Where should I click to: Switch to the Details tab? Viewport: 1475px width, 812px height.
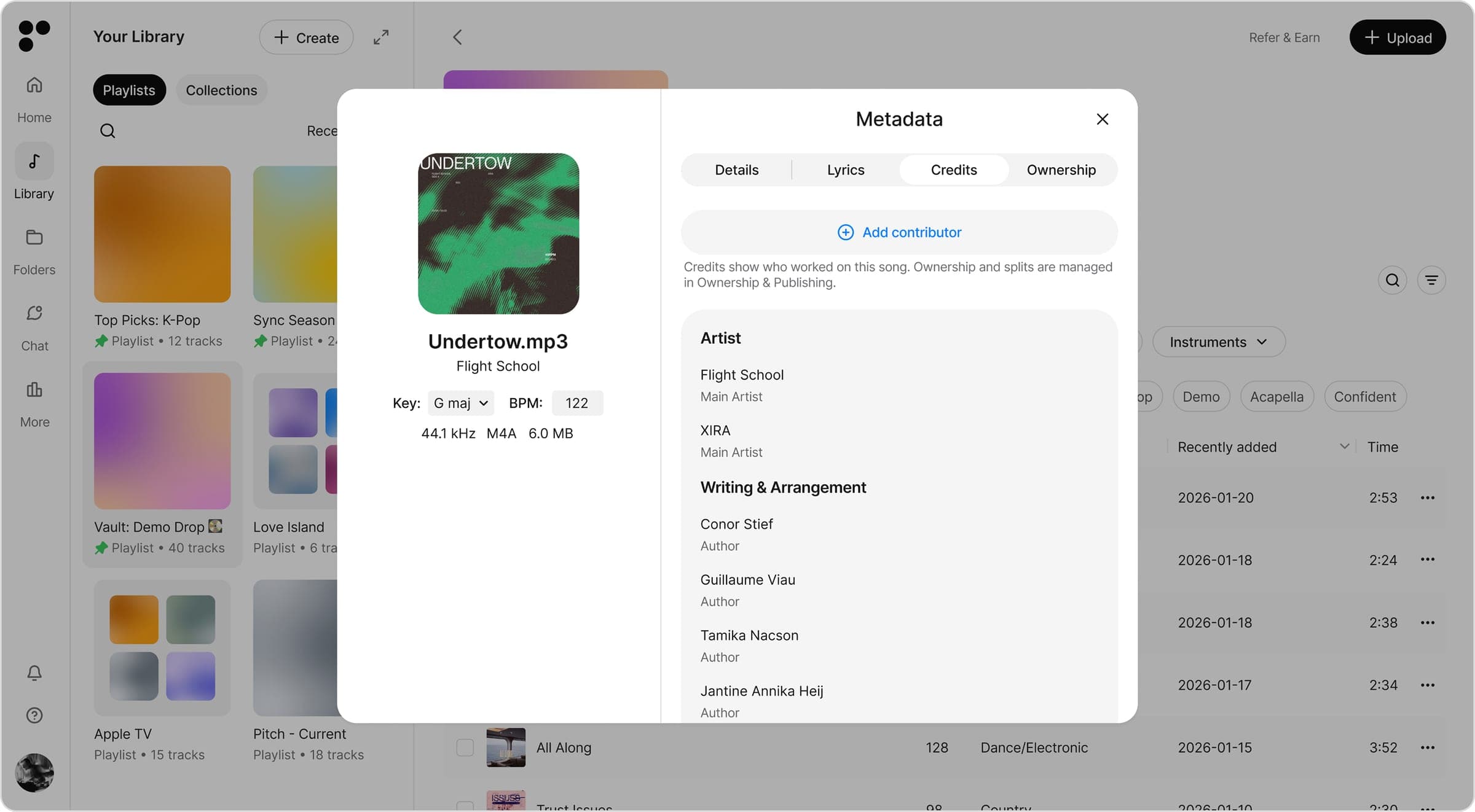(736, 170)
